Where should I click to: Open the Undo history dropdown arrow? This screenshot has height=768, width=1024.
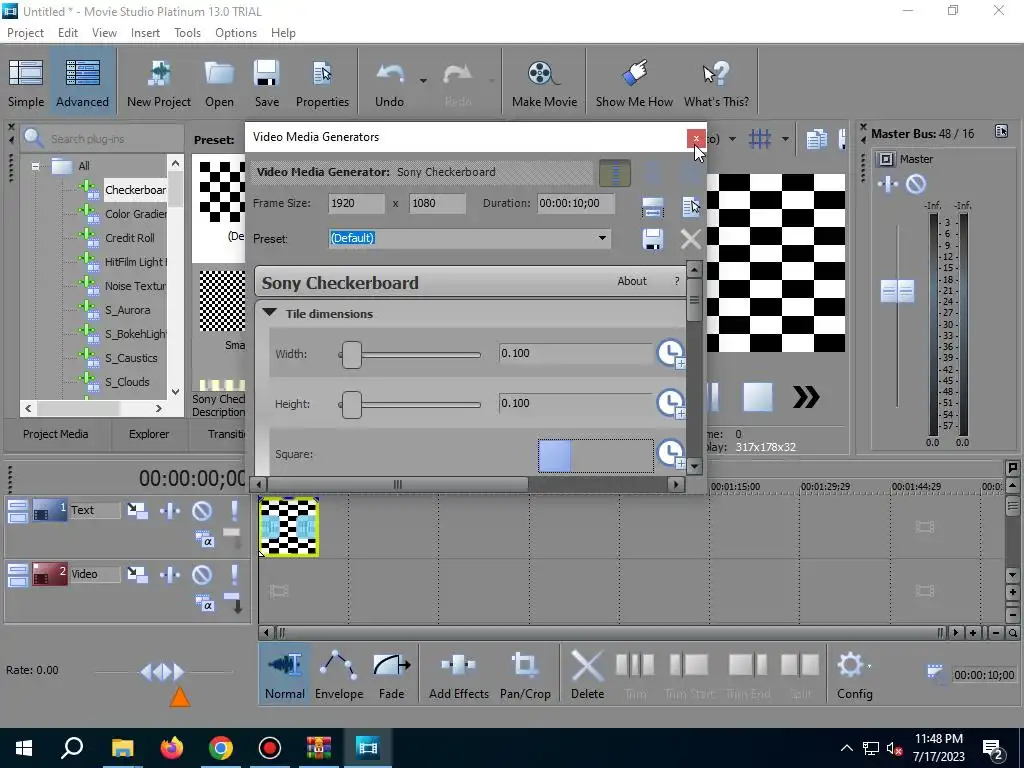point(423,81)
